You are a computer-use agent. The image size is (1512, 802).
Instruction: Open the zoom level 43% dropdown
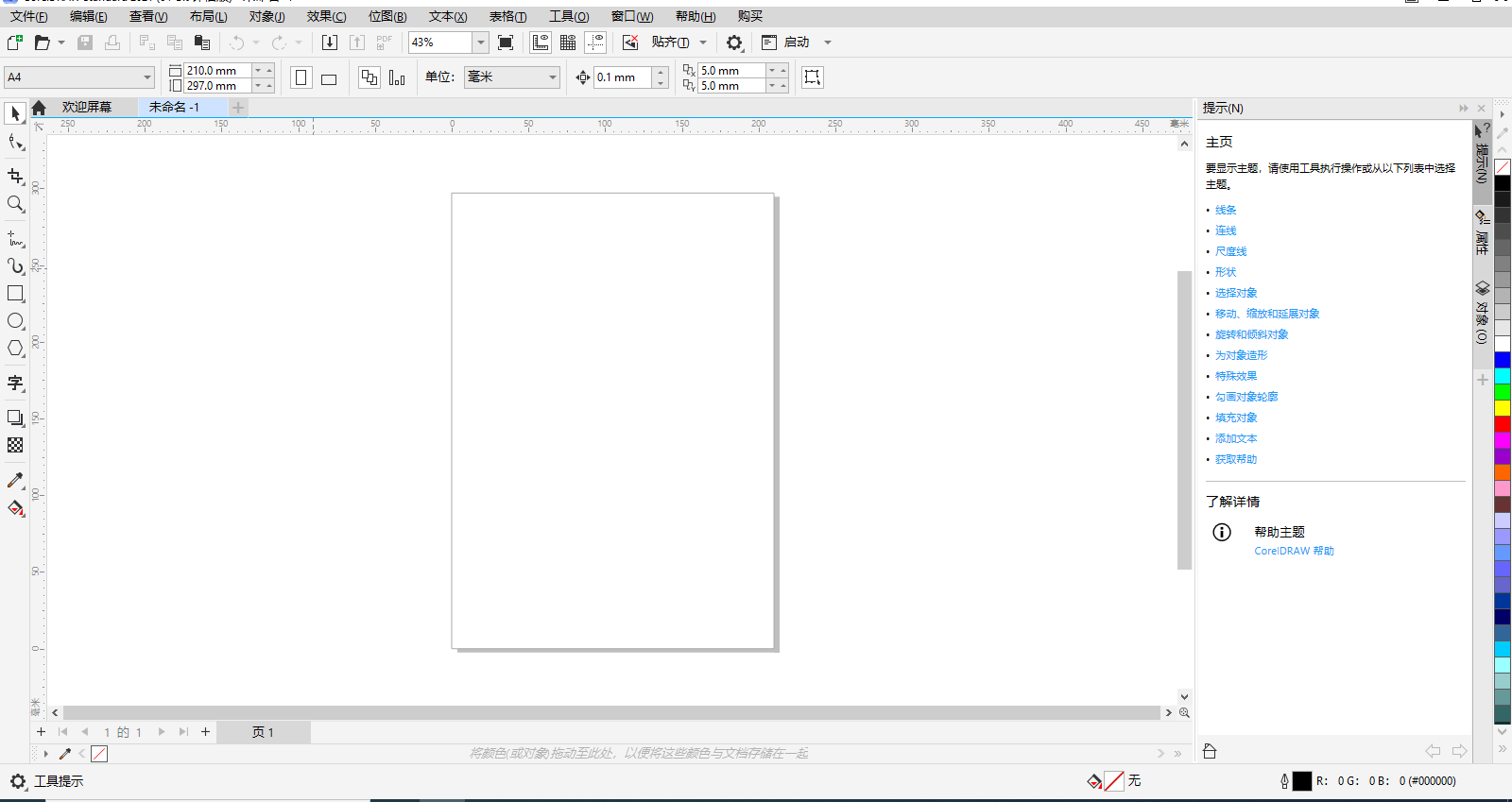(481, 43)
